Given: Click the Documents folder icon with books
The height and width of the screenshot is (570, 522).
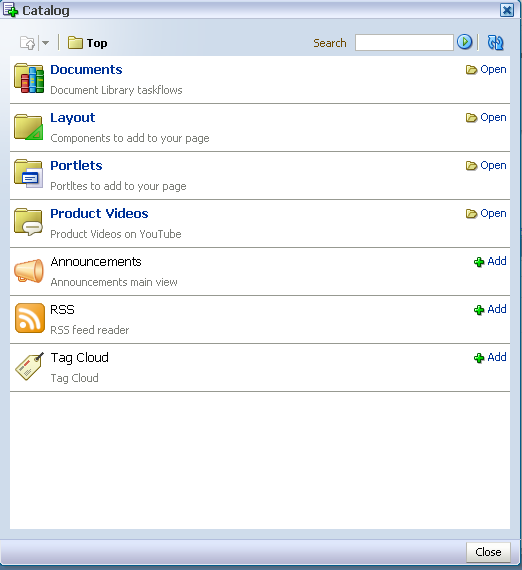Looking at the screenshot, I should point(29,78).
